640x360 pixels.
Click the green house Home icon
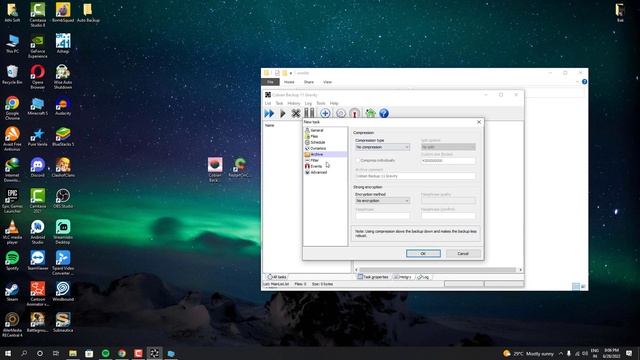tap(370, 113)
